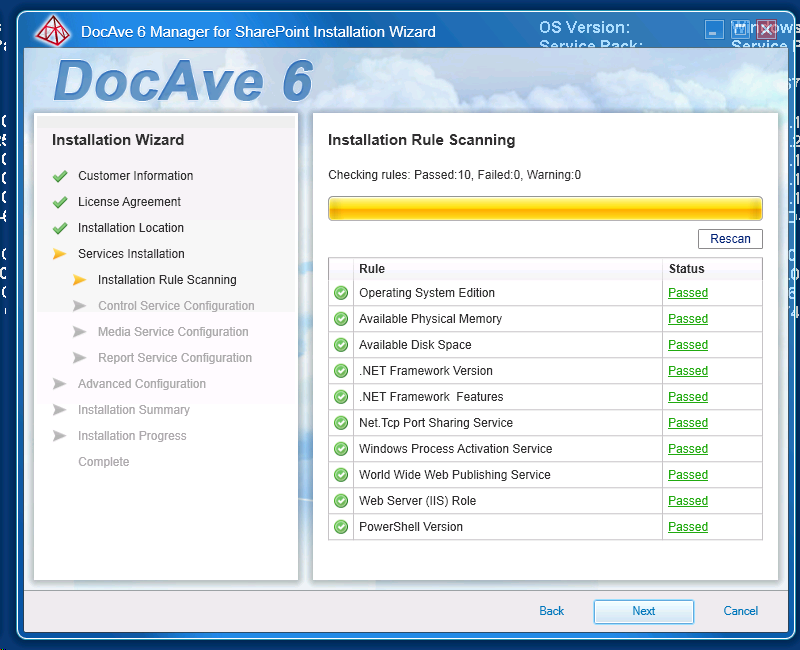Proceed with the Next button
Screen dimensions: 800x650
[x=643, y=611]
